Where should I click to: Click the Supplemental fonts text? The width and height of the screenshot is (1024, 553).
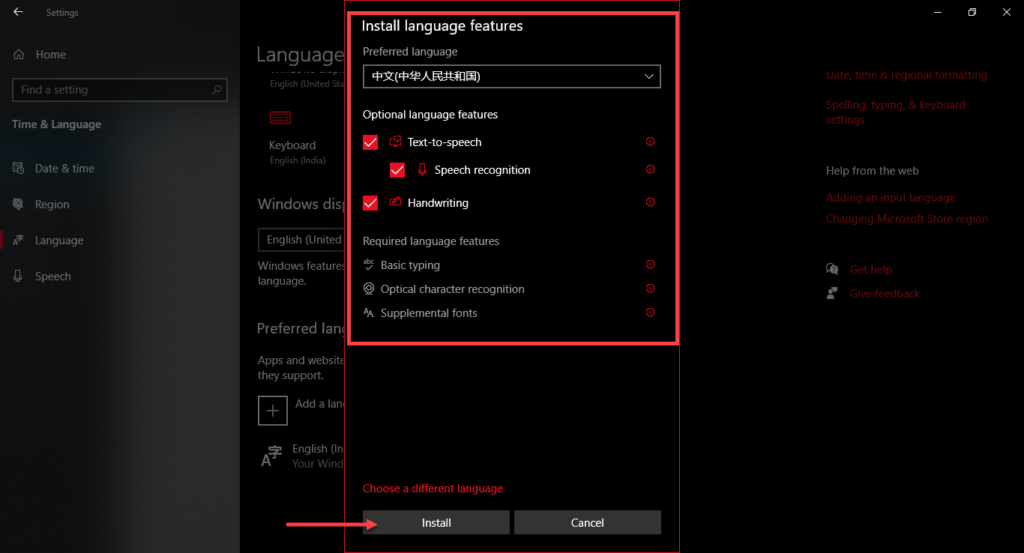(428, 313)
